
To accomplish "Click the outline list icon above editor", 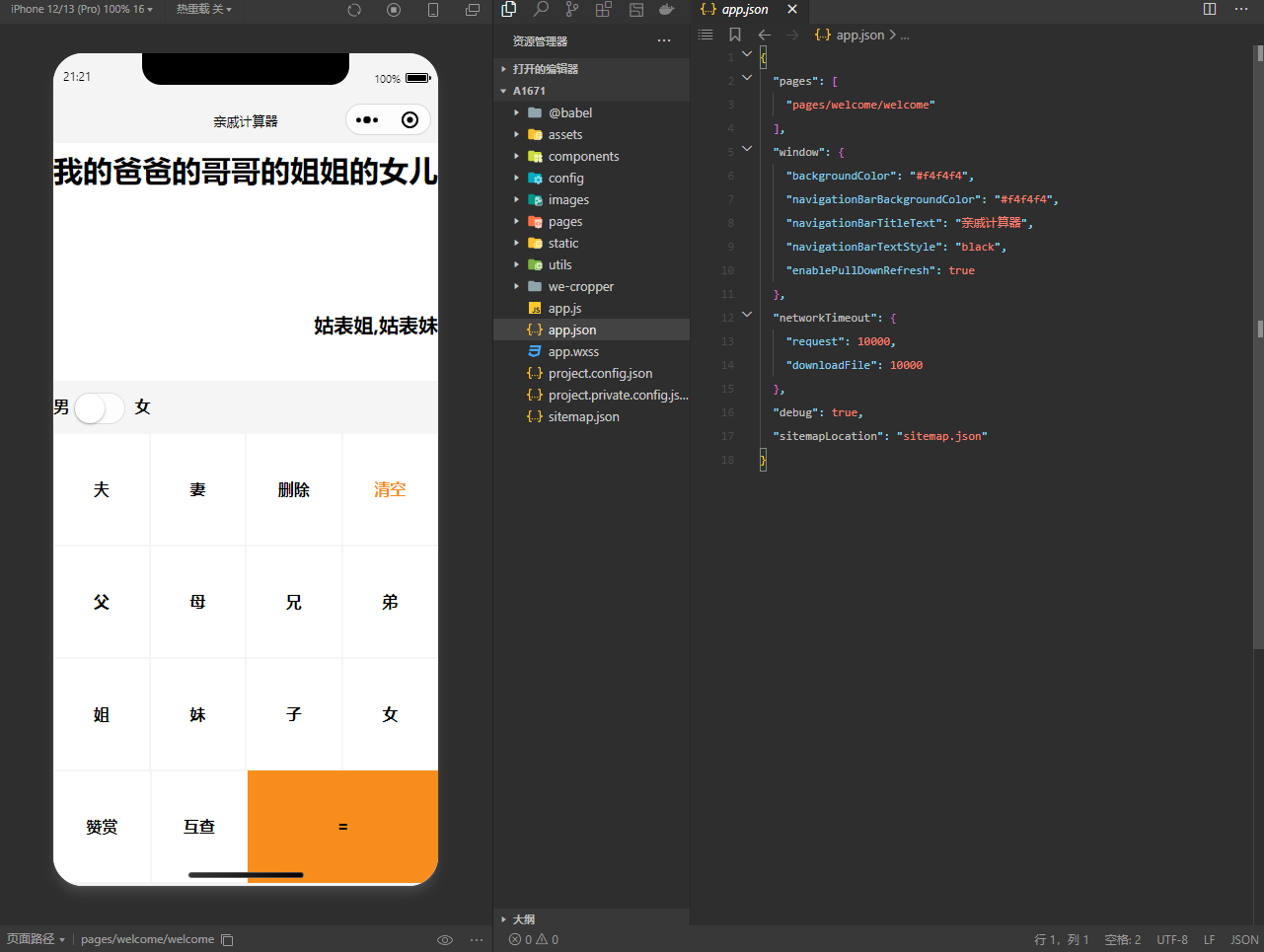I will (706, 35).
